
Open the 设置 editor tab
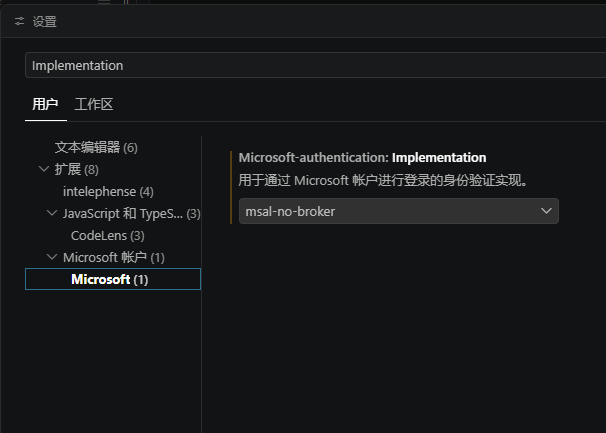pyautogui.click(x=44, y=22)
